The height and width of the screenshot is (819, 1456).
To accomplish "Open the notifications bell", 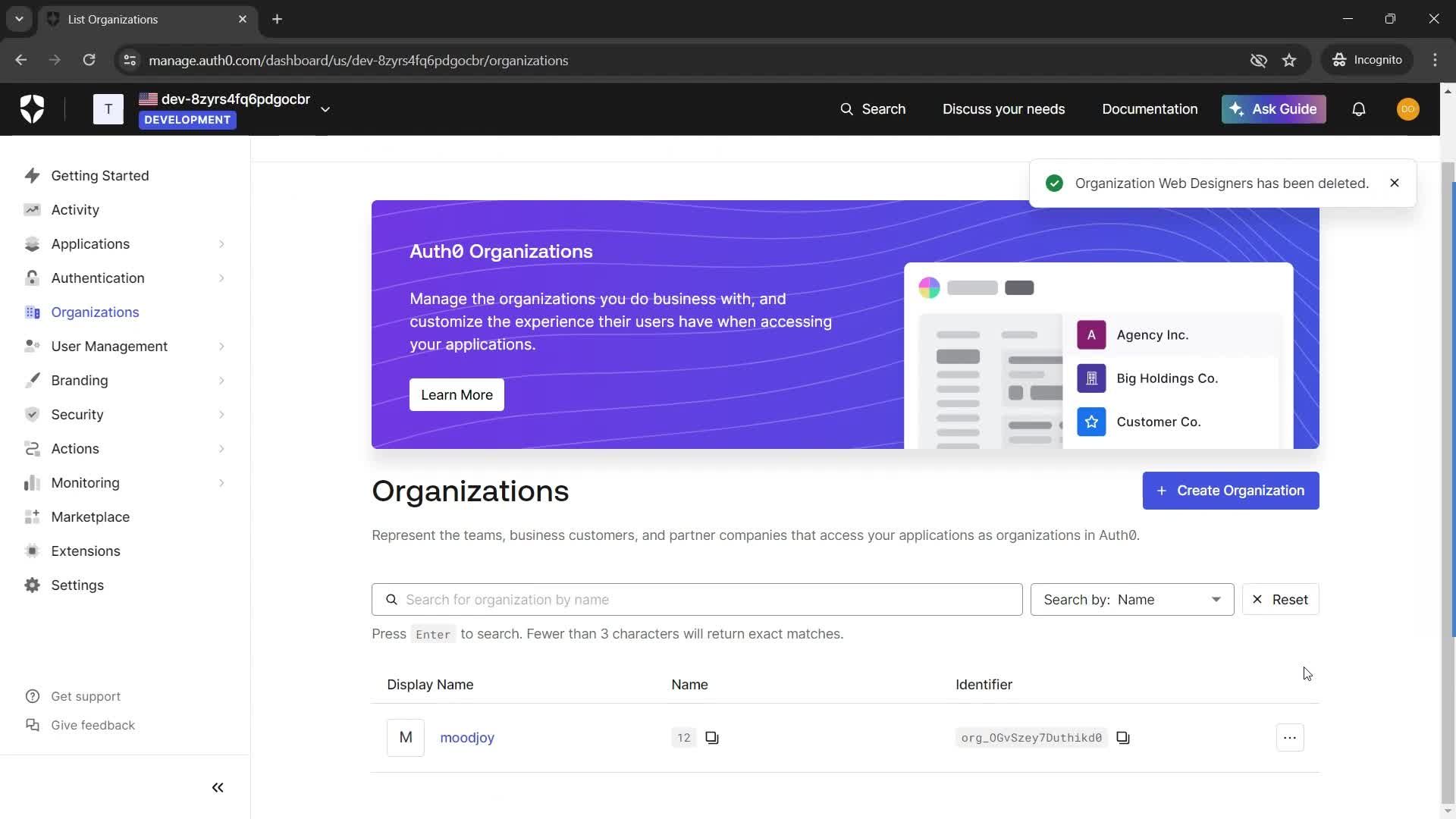I will click(x=1359, y=109).
